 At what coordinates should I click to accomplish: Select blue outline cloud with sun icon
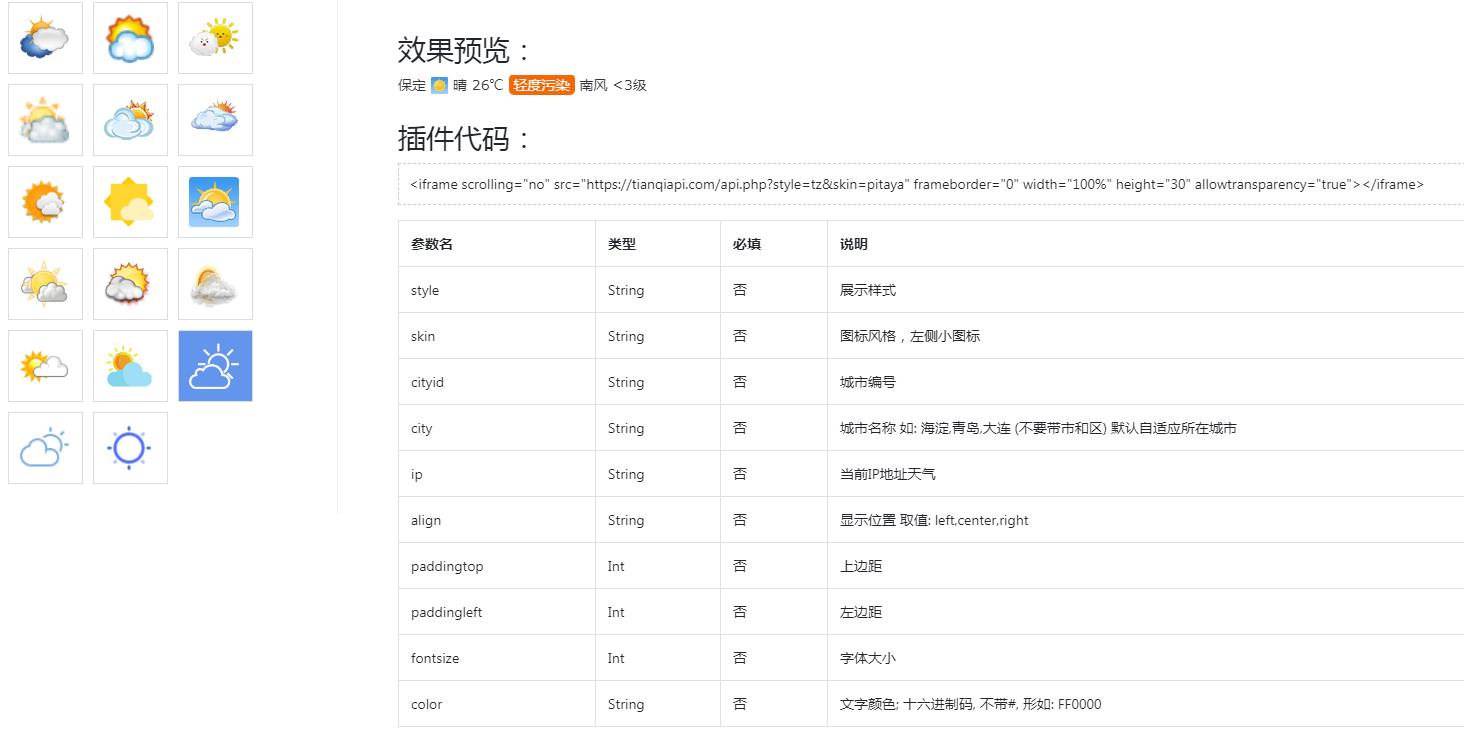(x=45, y=448)
